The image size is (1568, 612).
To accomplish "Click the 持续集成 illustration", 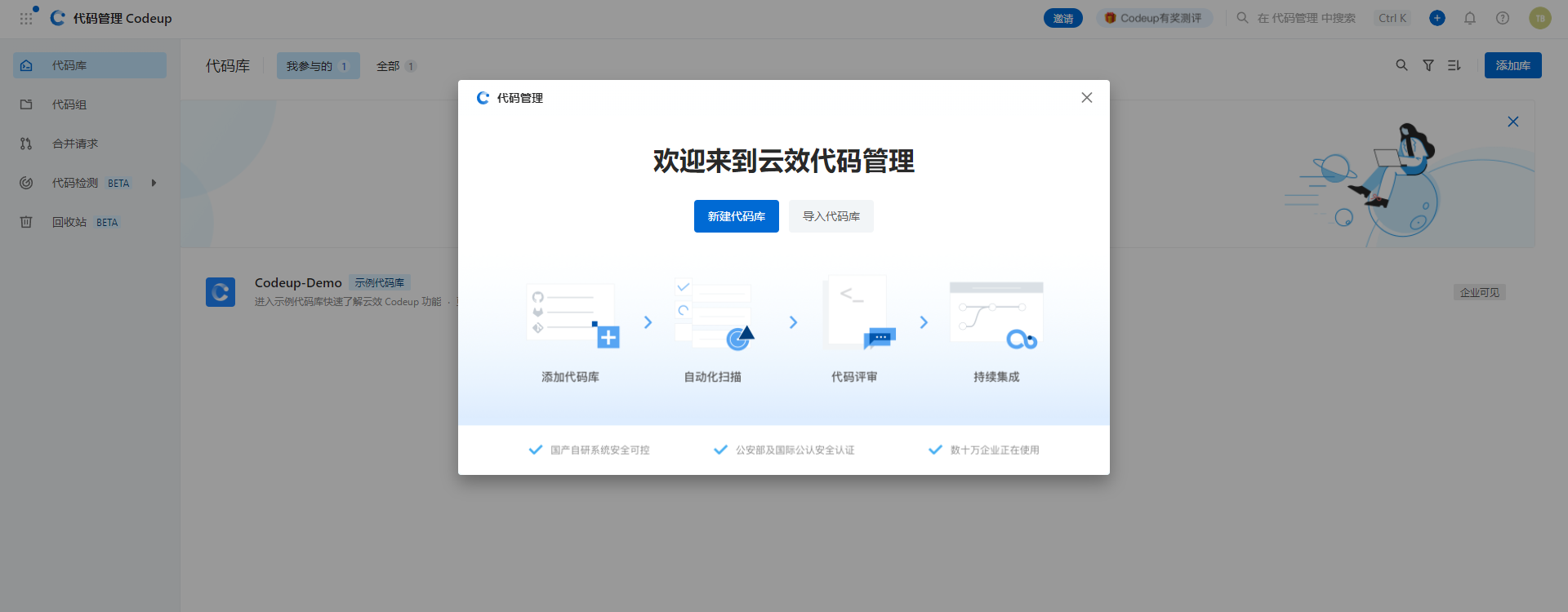I will click(x=996, y=316).
